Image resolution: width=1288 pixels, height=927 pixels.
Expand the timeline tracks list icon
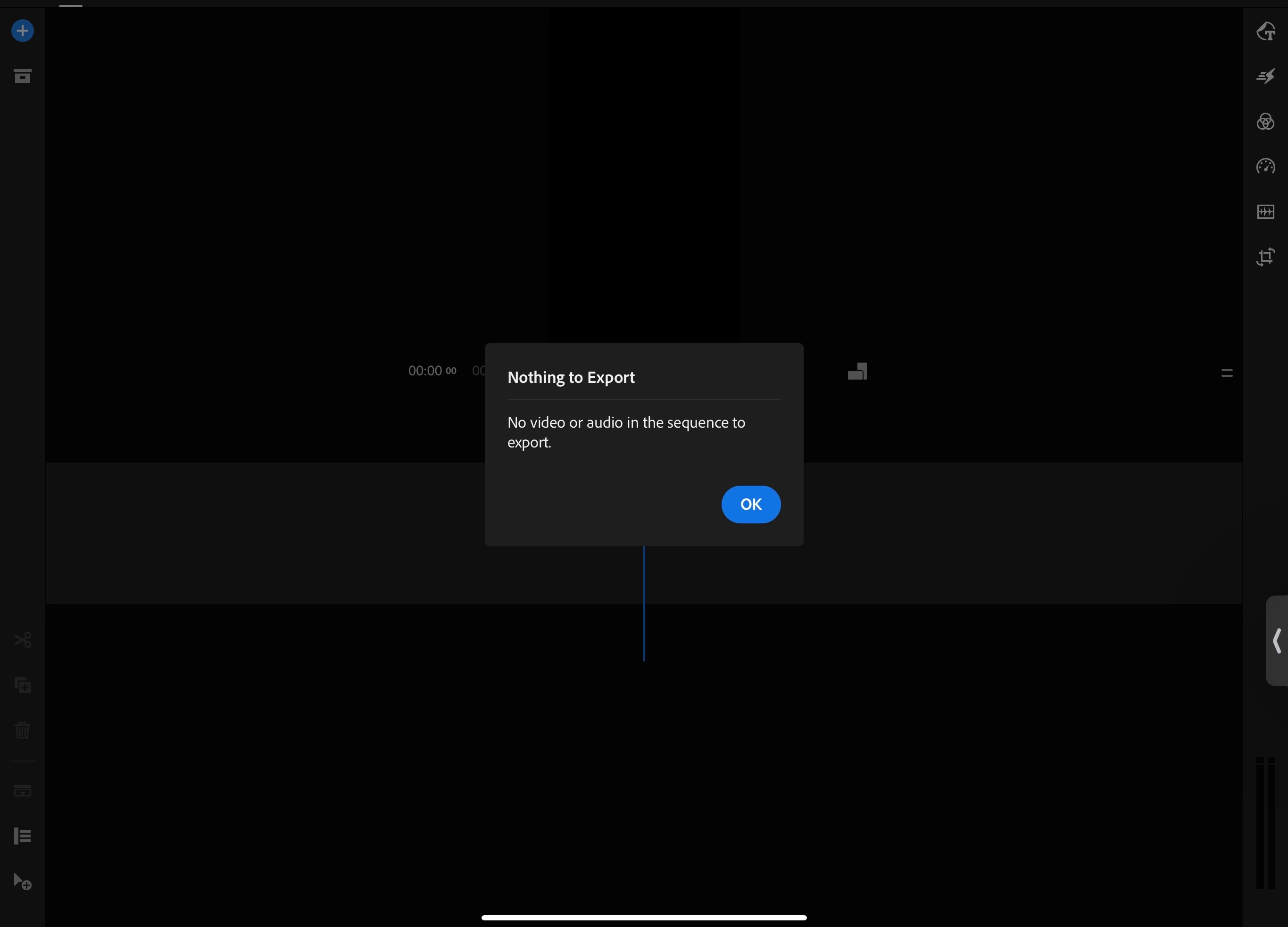tap(23, 836)
